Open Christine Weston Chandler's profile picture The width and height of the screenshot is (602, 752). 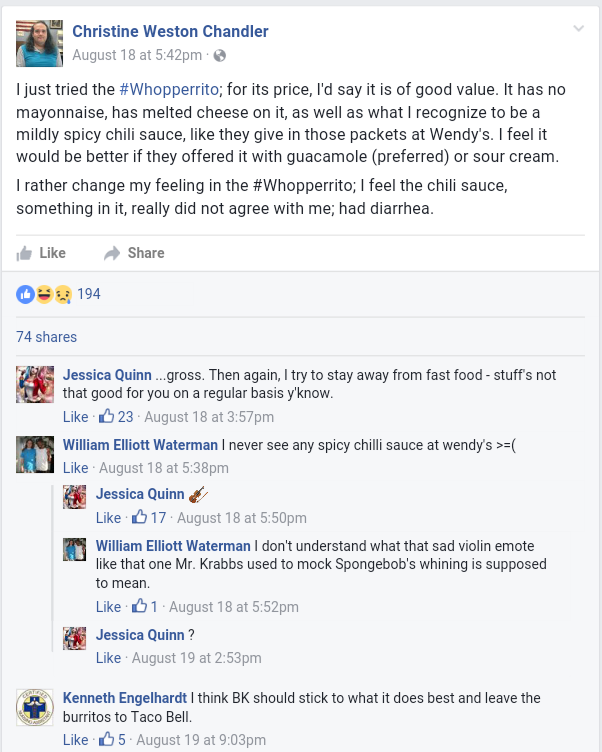39,43
